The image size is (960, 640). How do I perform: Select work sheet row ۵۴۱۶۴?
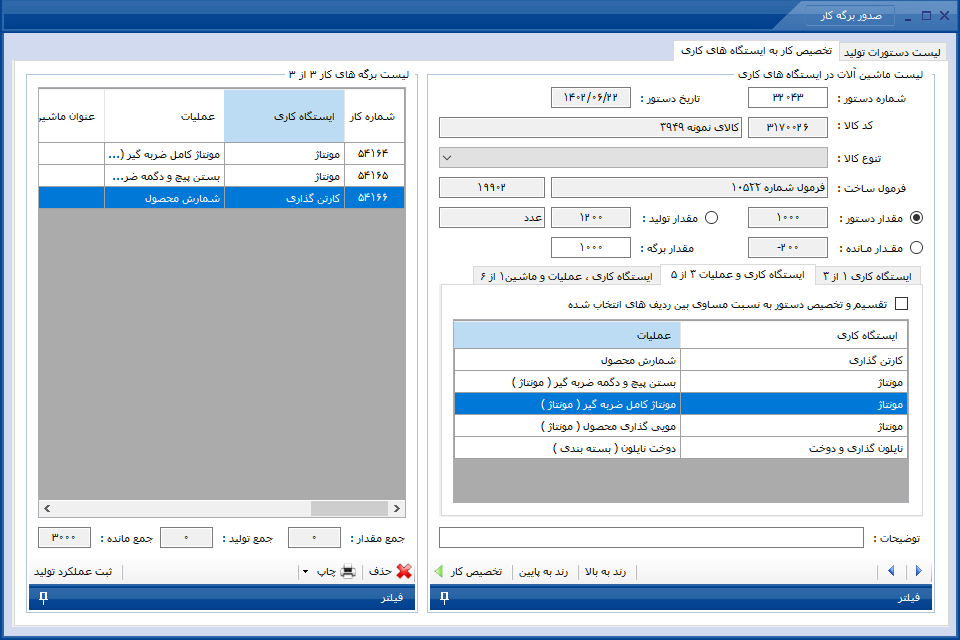pos(222,154)
